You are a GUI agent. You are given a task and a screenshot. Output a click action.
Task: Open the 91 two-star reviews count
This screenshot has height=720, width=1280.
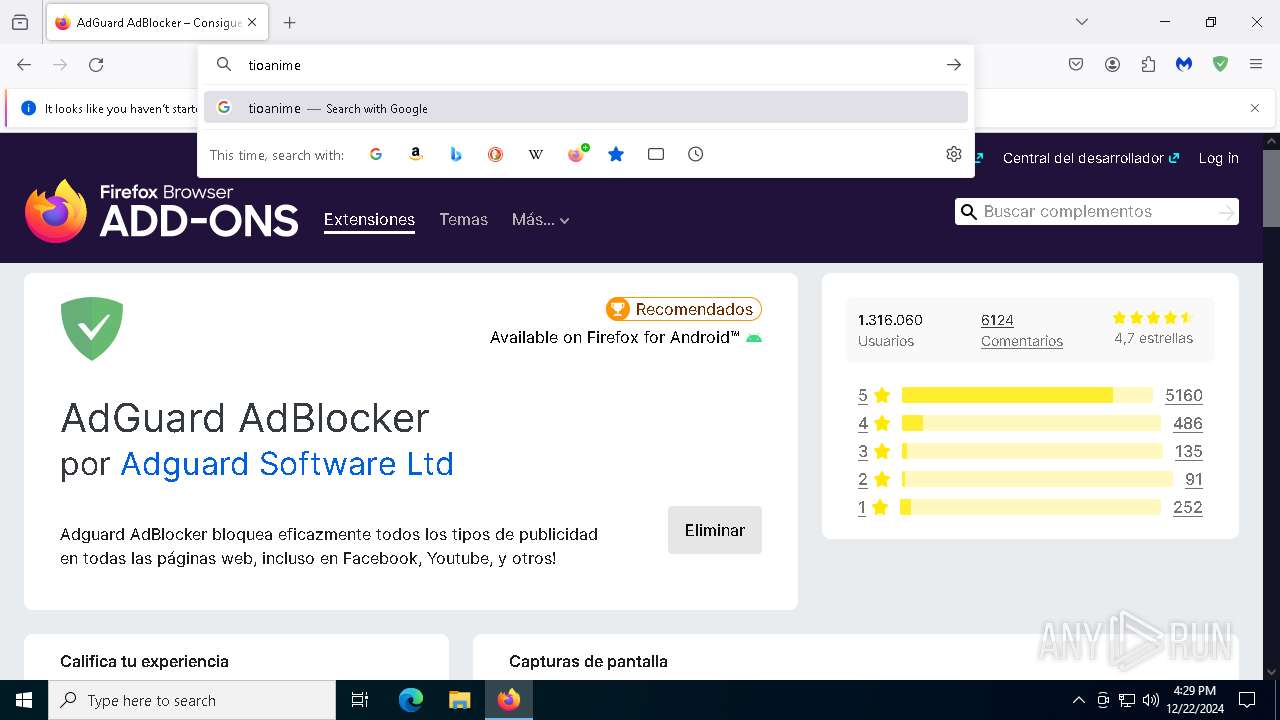[1194, 479]
